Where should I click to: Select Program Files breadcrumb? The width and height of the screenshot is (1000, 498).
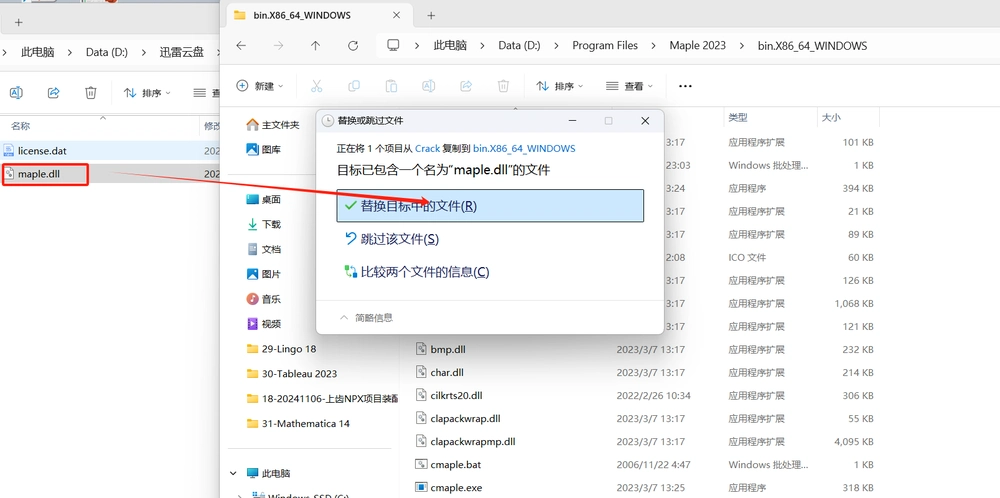605,45
